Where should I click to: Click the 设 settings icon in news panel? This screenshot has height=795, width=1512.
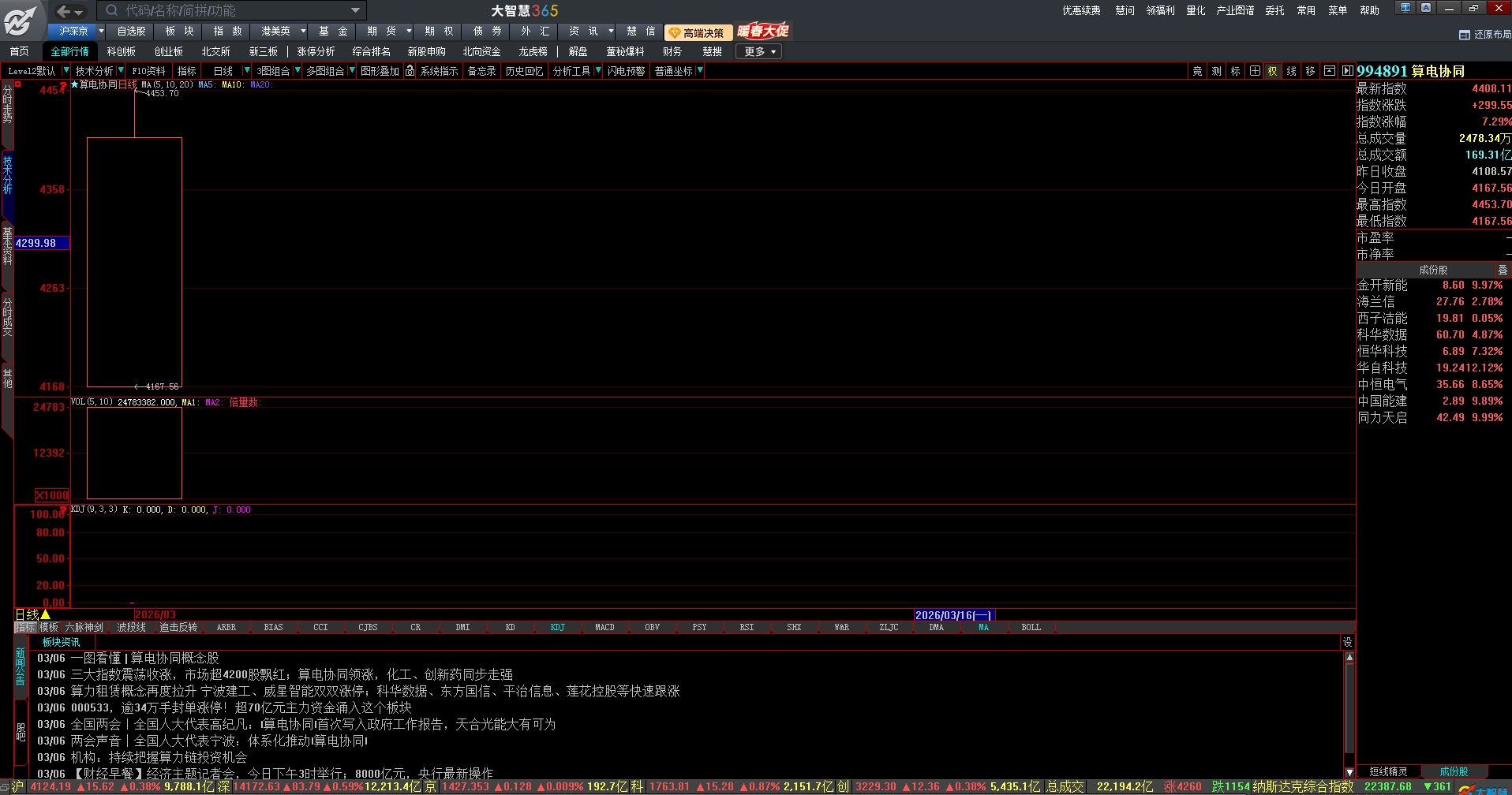click(1348, 642)
